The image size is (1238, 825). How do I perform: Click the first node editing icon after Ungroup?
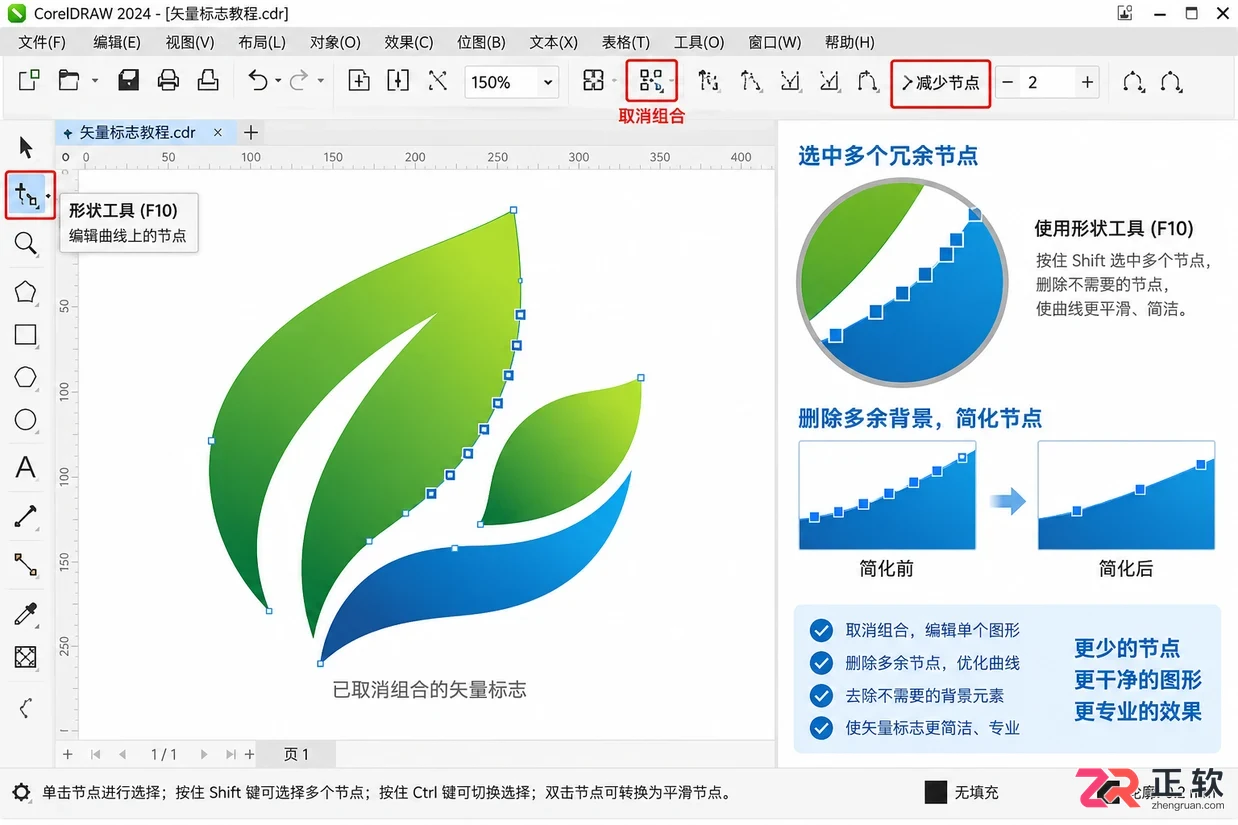coord(709,81)
